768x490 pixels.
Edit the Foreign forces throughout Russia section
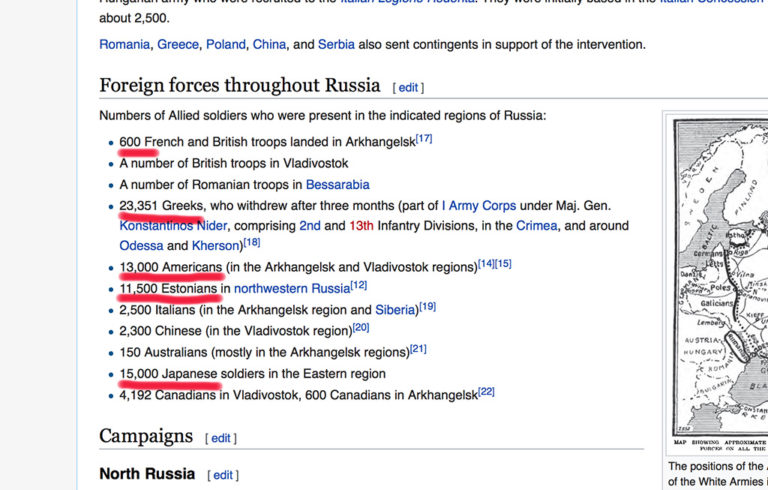point(408,87)
